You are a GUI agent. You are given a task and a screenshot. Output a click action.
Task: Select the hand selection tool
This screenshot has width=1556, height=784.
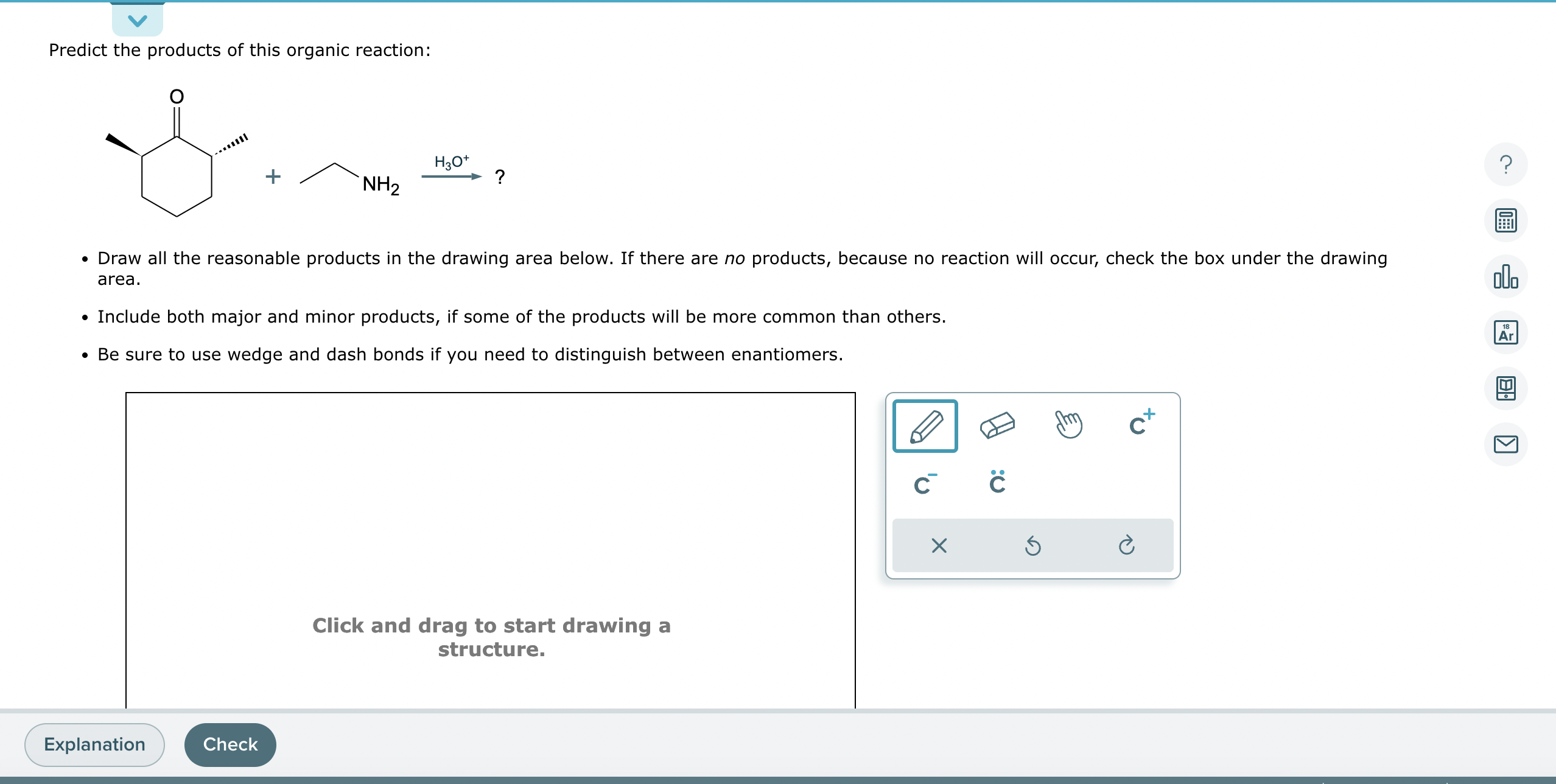[1070, 425]
